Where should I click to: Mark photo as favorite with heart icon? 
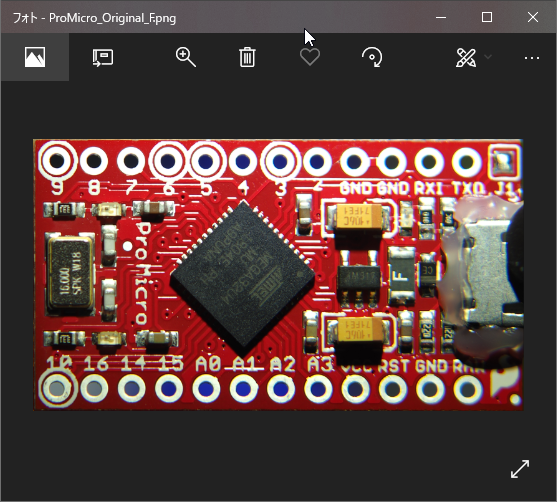pos(310,57)
